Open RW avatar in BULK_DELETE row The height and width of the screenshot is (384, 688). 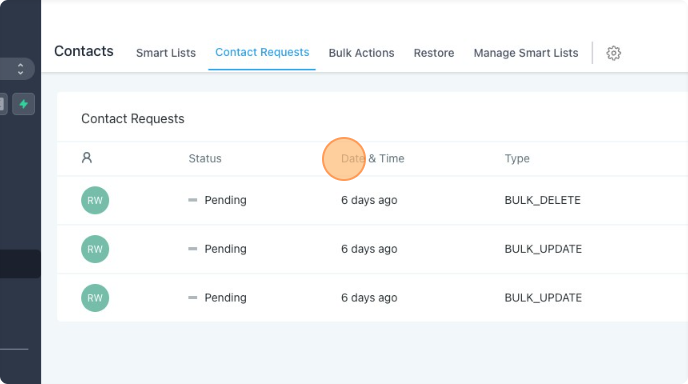[95, 200]
